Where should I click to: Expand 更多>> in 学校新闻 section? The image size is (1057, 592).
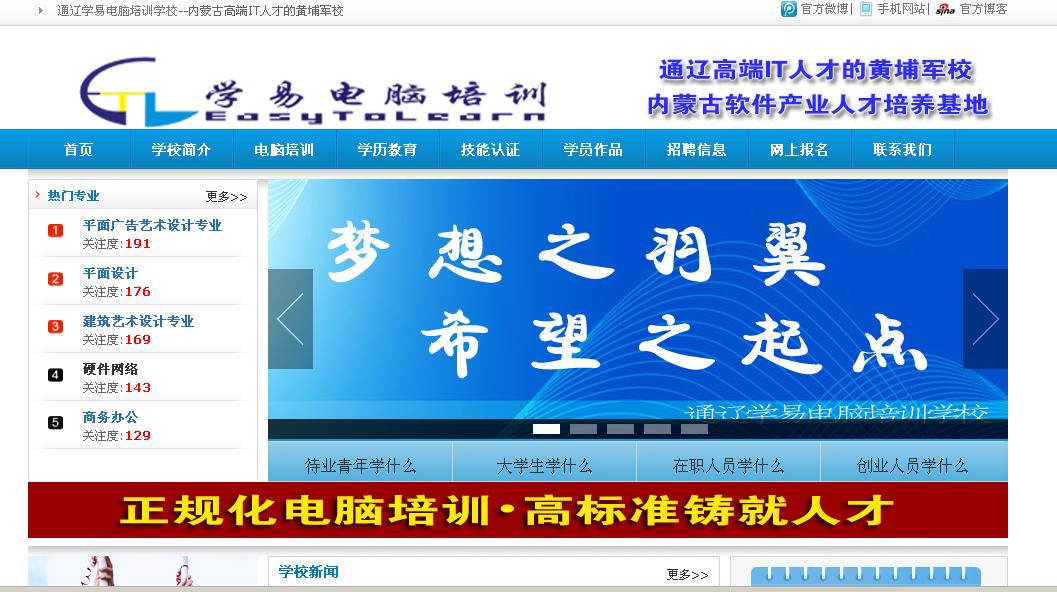click(x=687, y=574)
